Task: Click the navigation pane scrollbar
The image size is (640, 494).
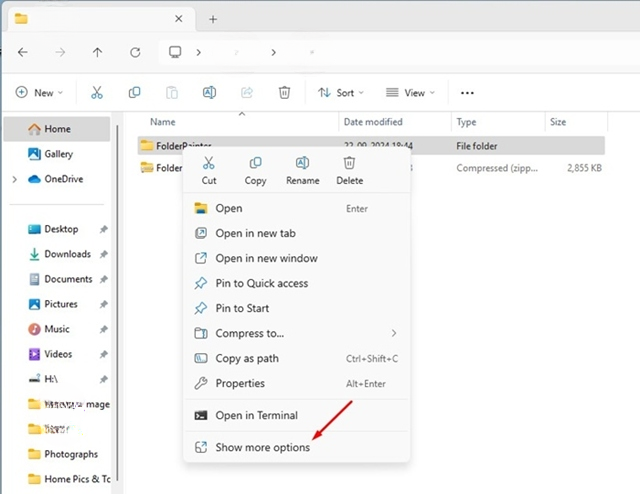Action: pos(118,302)
